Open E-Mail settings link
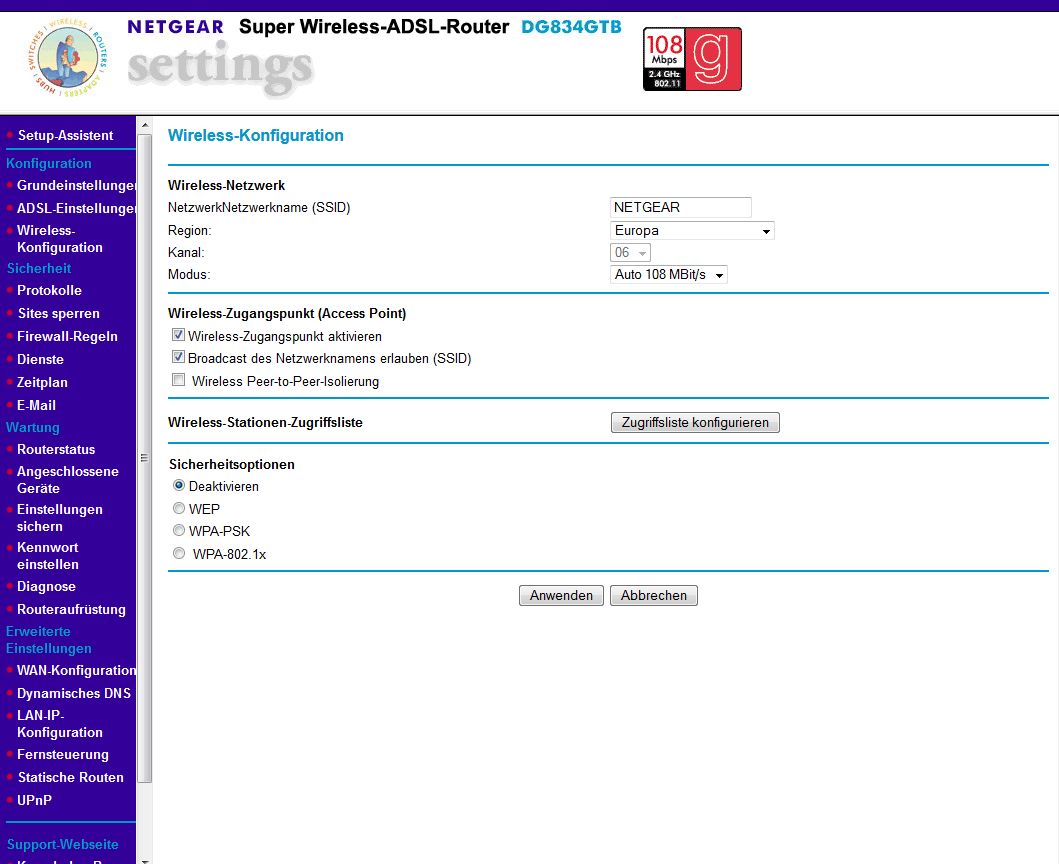Image resolution: width=1059 pixels, height=864 pixels. pyautogui.click(x=36, y=405)
